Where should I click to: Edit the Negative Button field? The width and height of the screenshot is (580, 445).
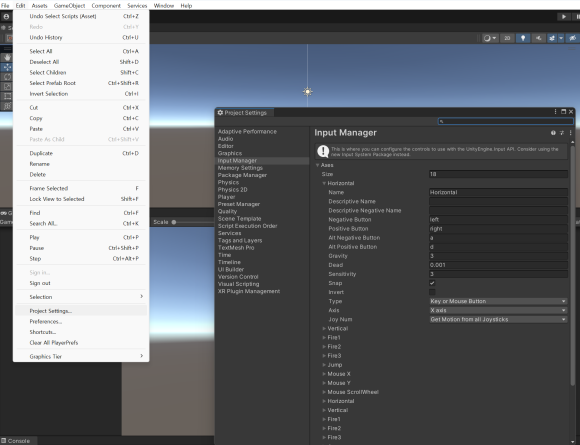click(498, 219)
